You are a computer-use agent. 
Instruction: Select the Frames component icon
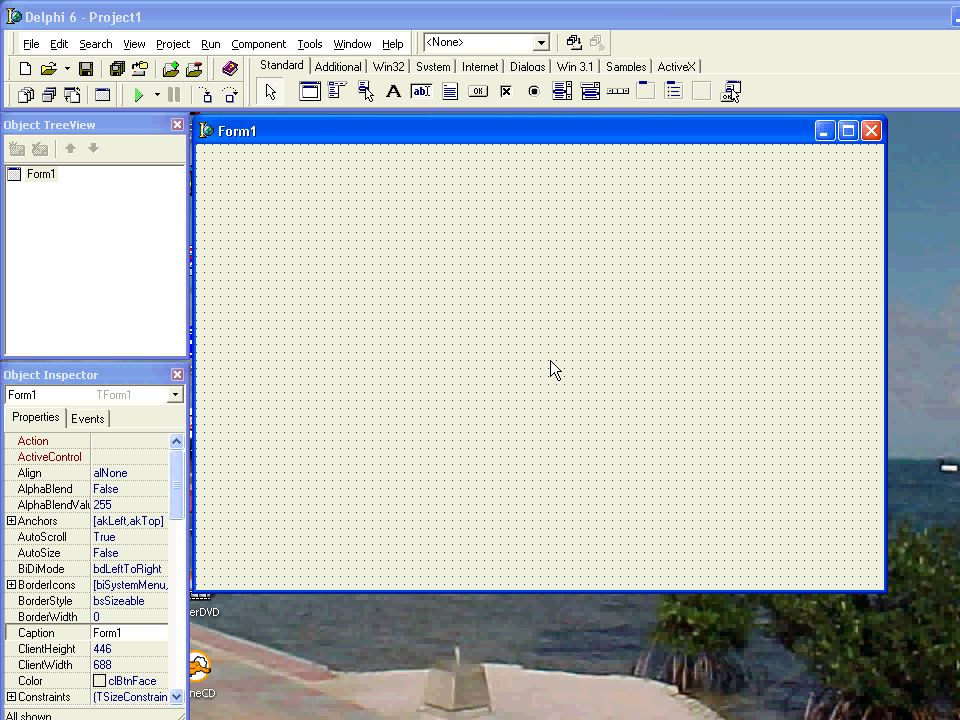click(x=310, y=92)
